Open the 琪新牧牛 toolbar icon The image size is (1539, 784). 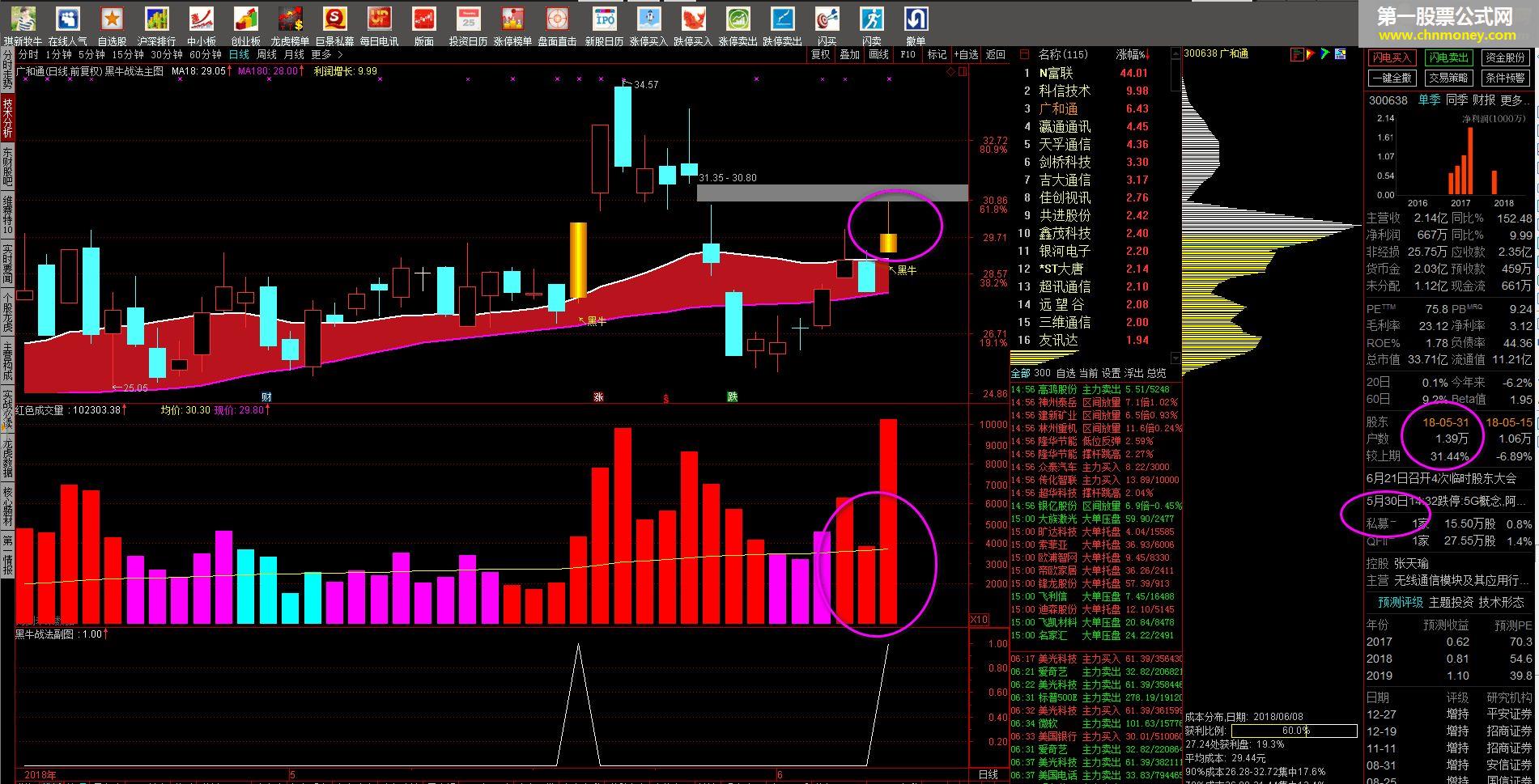click(23, 19)
